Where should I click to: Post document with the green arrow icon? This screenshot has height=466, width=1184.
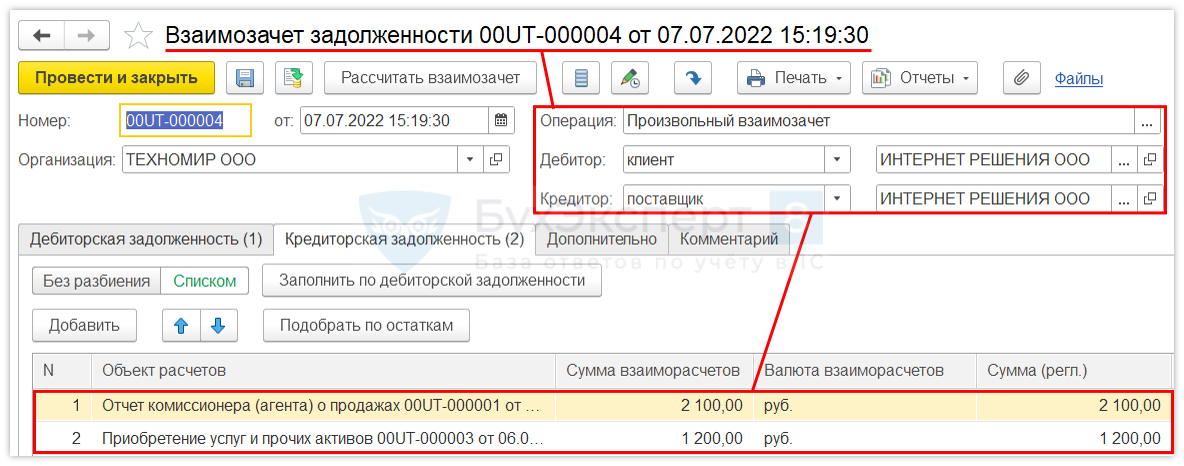click(294, 78)
